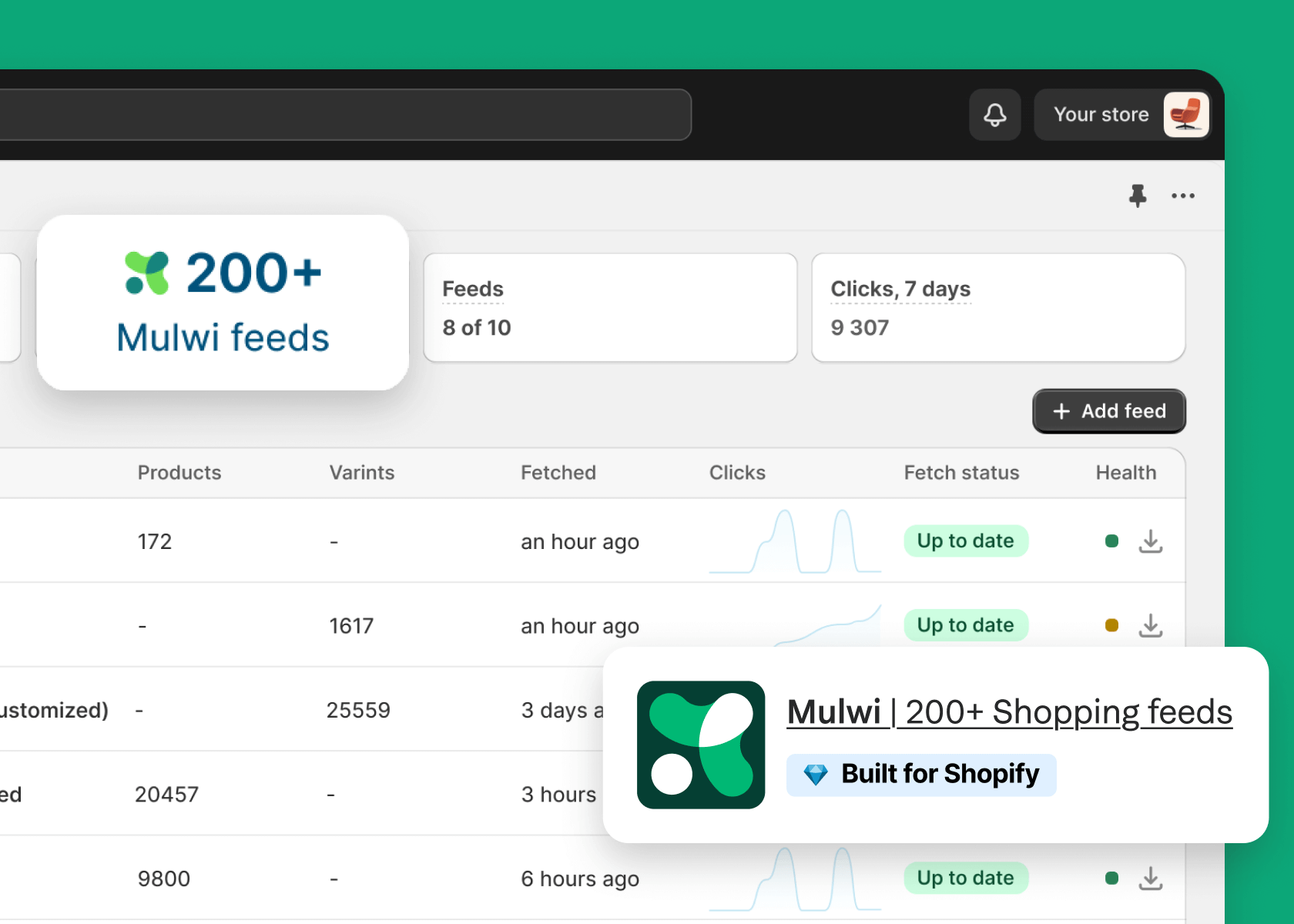Focus the top search bar

[x=345, y=115]
